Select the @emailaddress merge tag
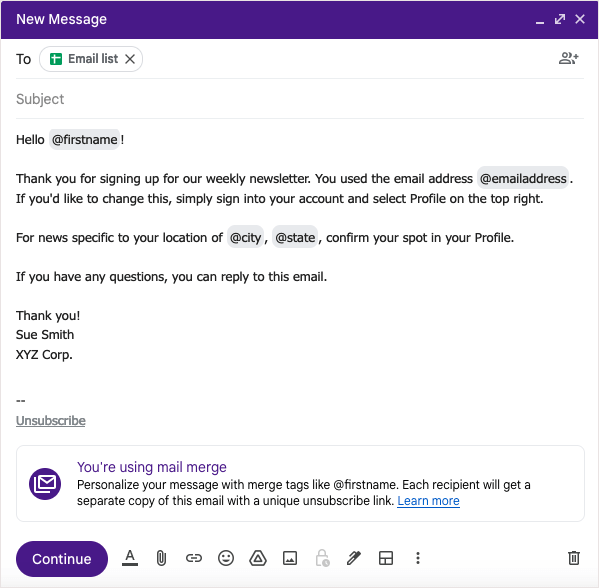Image resolution: width=599 pixels, height=588 pixels. pos(523,179)
